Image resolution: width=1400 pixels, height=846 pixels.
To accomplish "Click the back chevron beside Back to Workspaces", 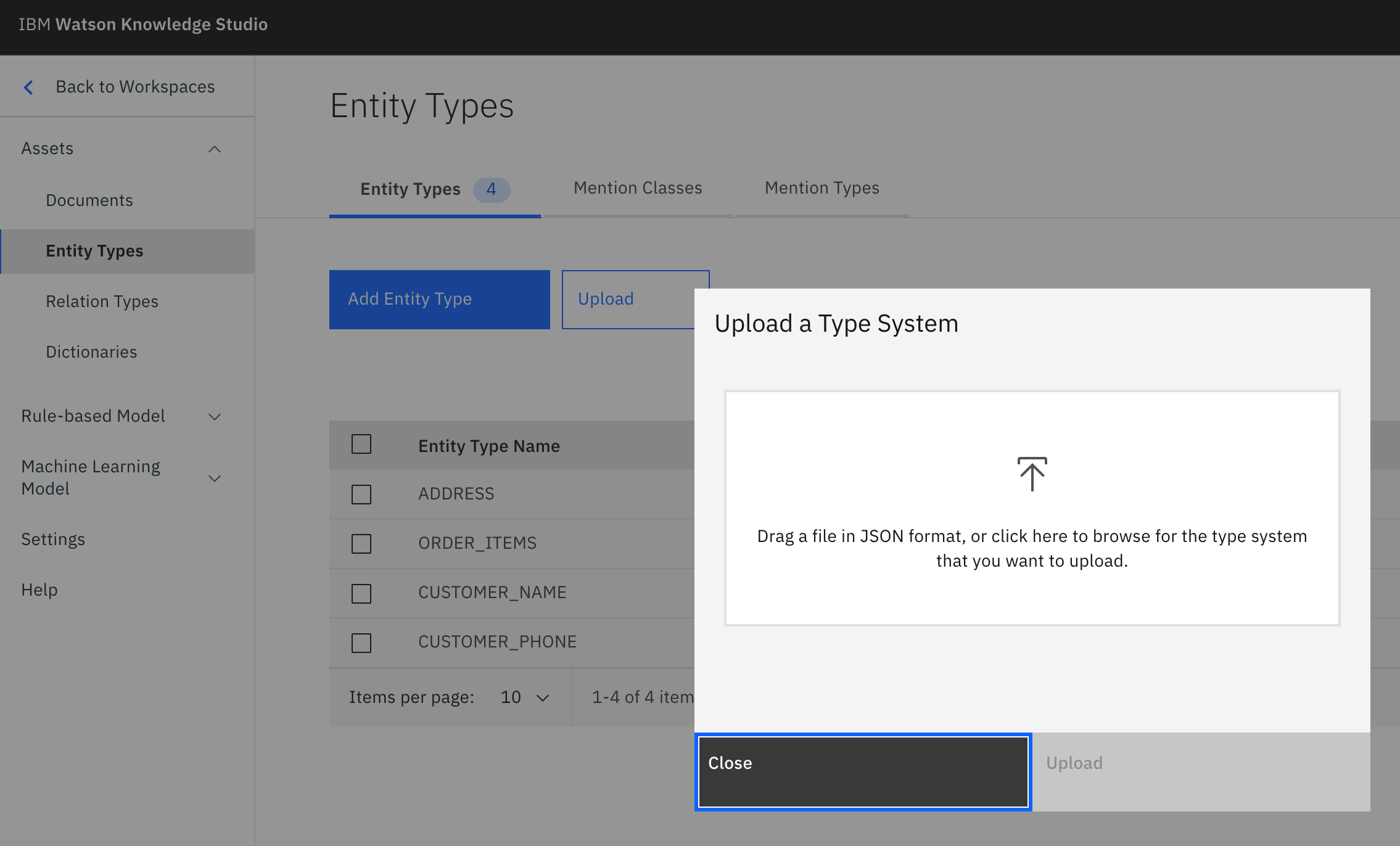I will 28,87.
